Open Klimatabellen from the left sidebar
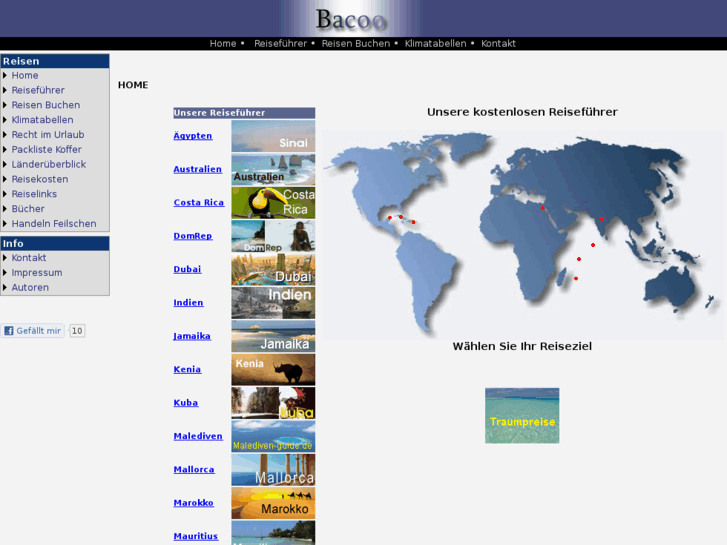This screenshot has width=727, height=545. pos(42,120)
